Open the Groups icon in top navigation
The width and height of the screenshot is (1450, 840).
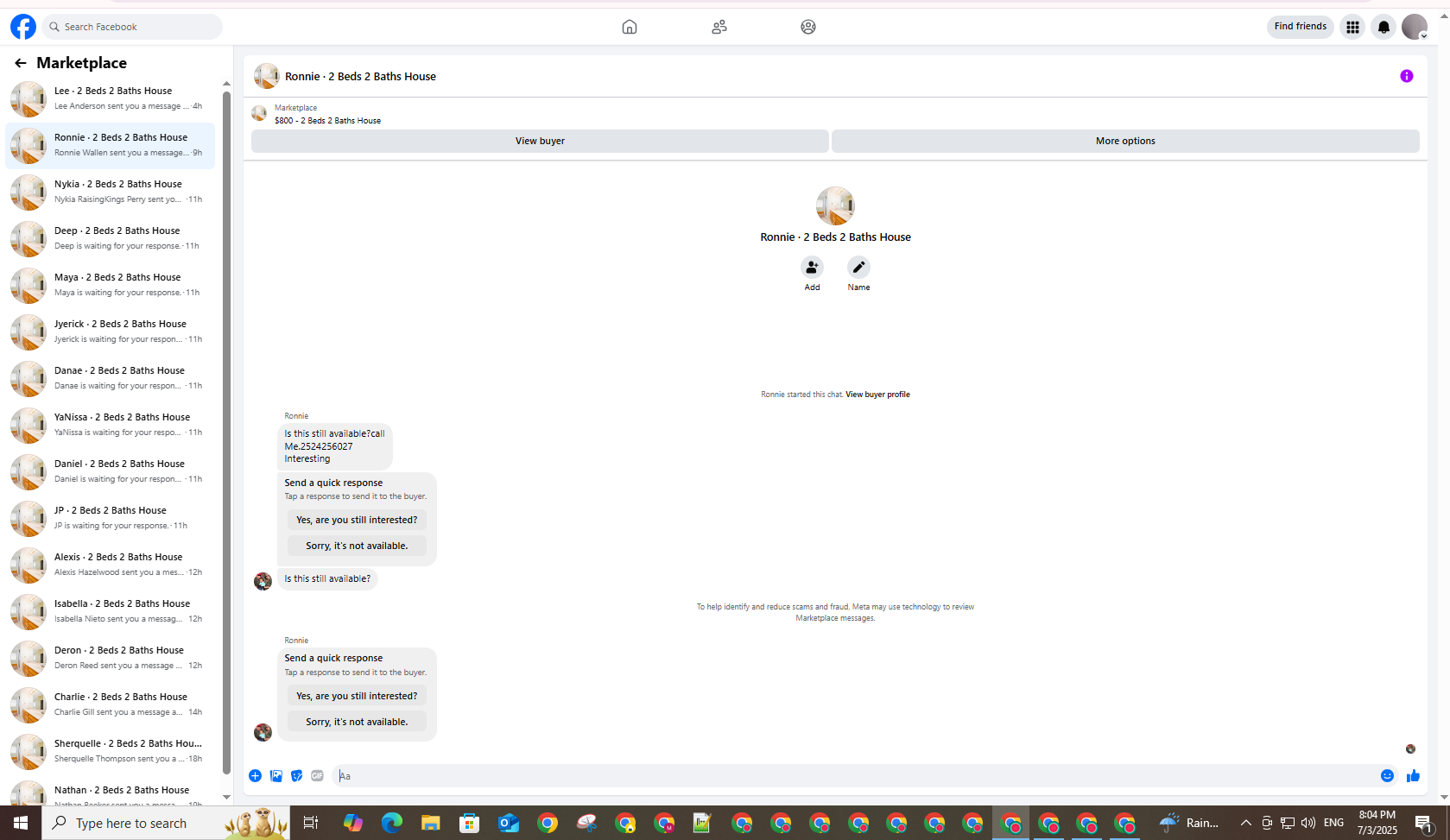pyautogui.click(x=808, y=27)
